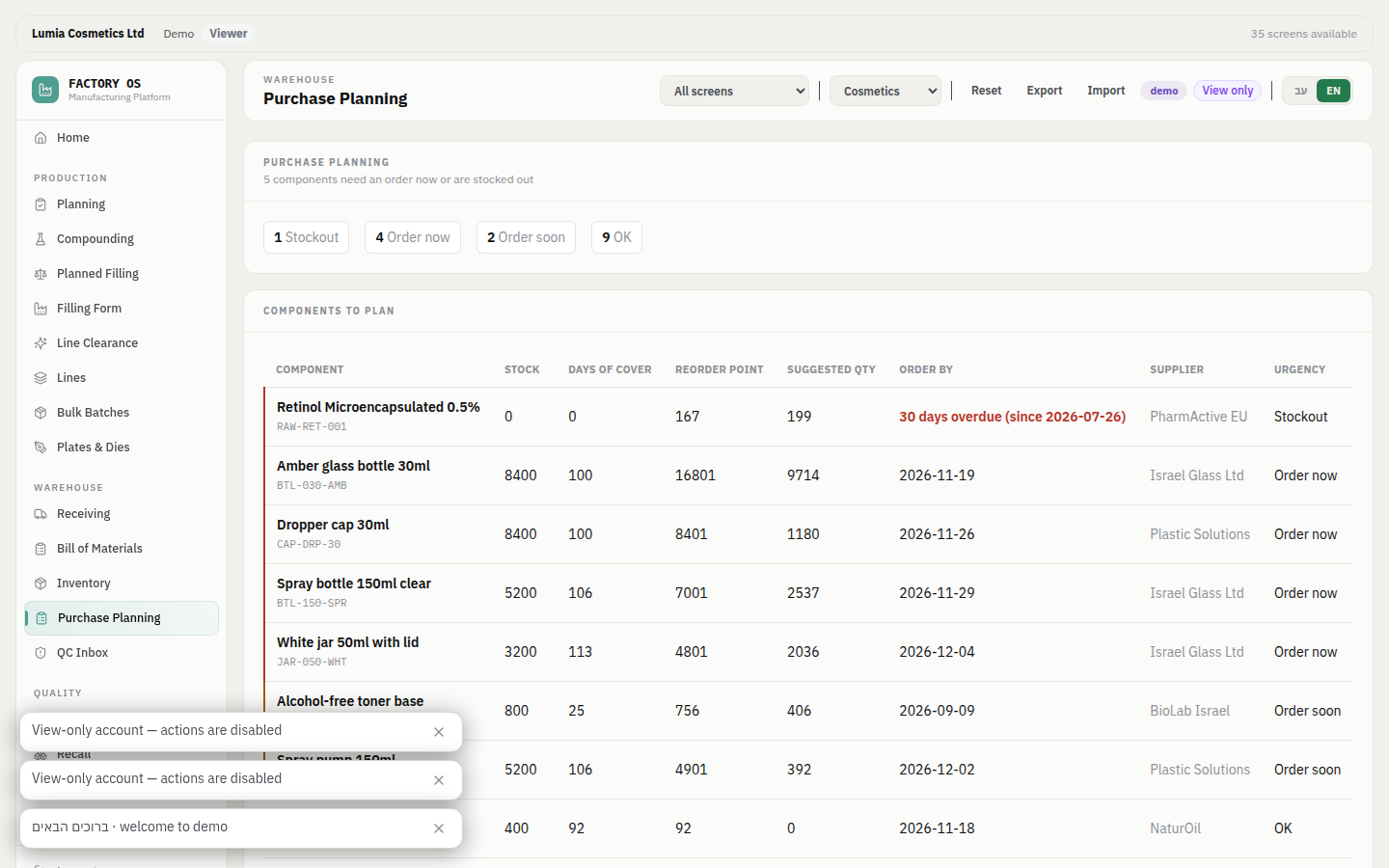This screenshot has width=1389, height=868.
Task: Click the Planning clipboard icon
Action: point(41,204)
